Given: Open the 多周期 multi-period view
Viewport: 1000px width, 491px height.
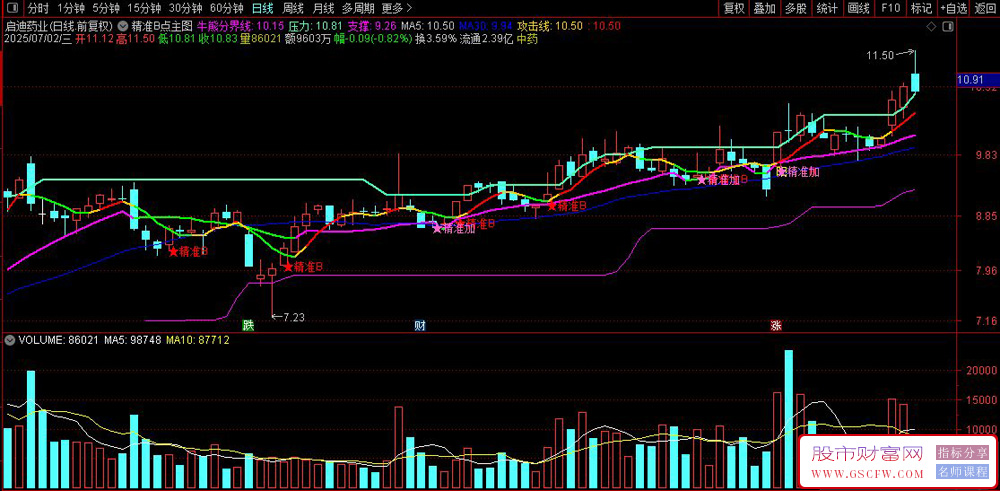Looking at the screenshot, I should click(358, 8).
